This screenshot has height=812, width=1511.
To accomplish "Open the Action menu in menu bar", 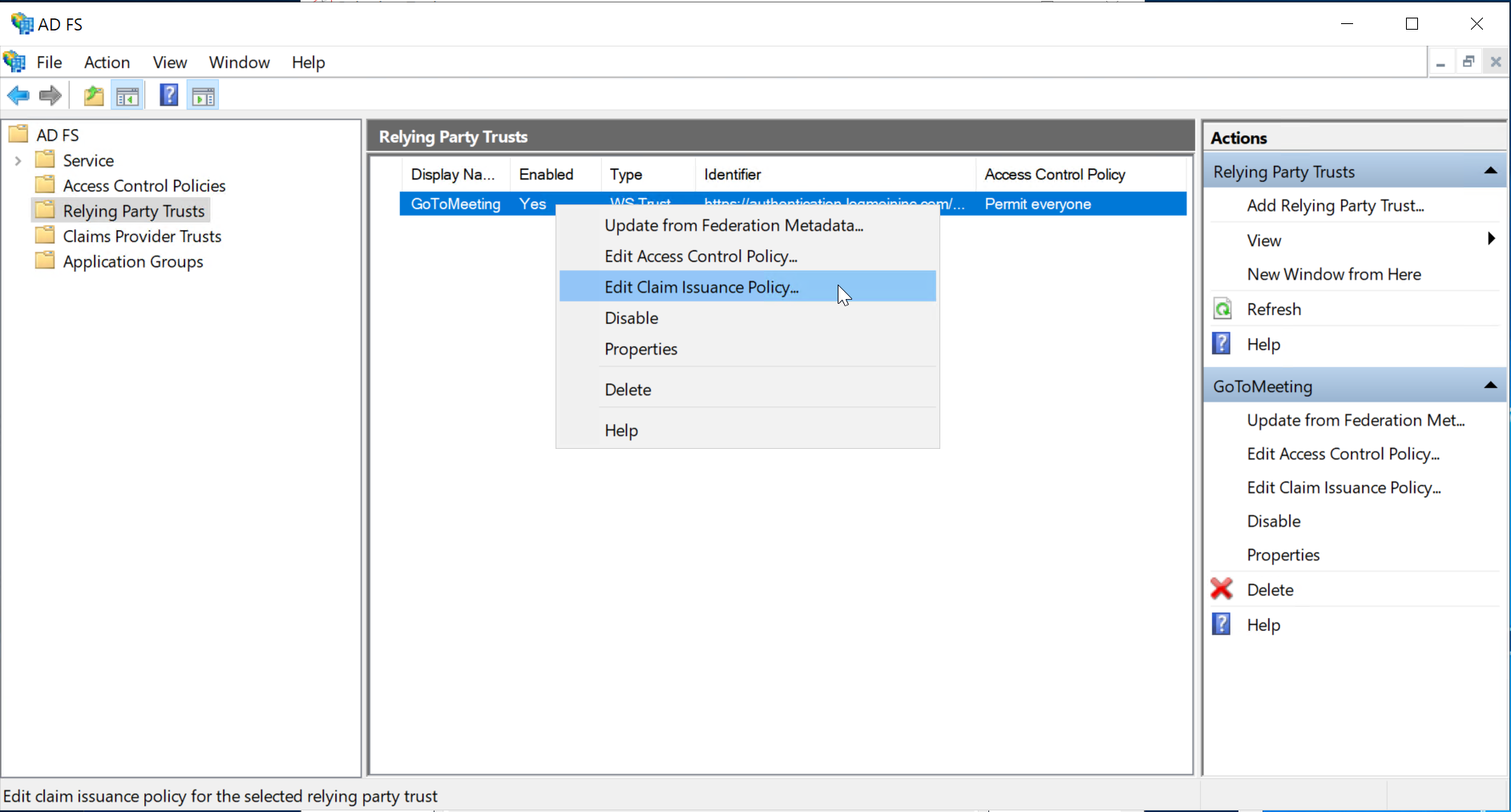I will (x=107, y=63).
